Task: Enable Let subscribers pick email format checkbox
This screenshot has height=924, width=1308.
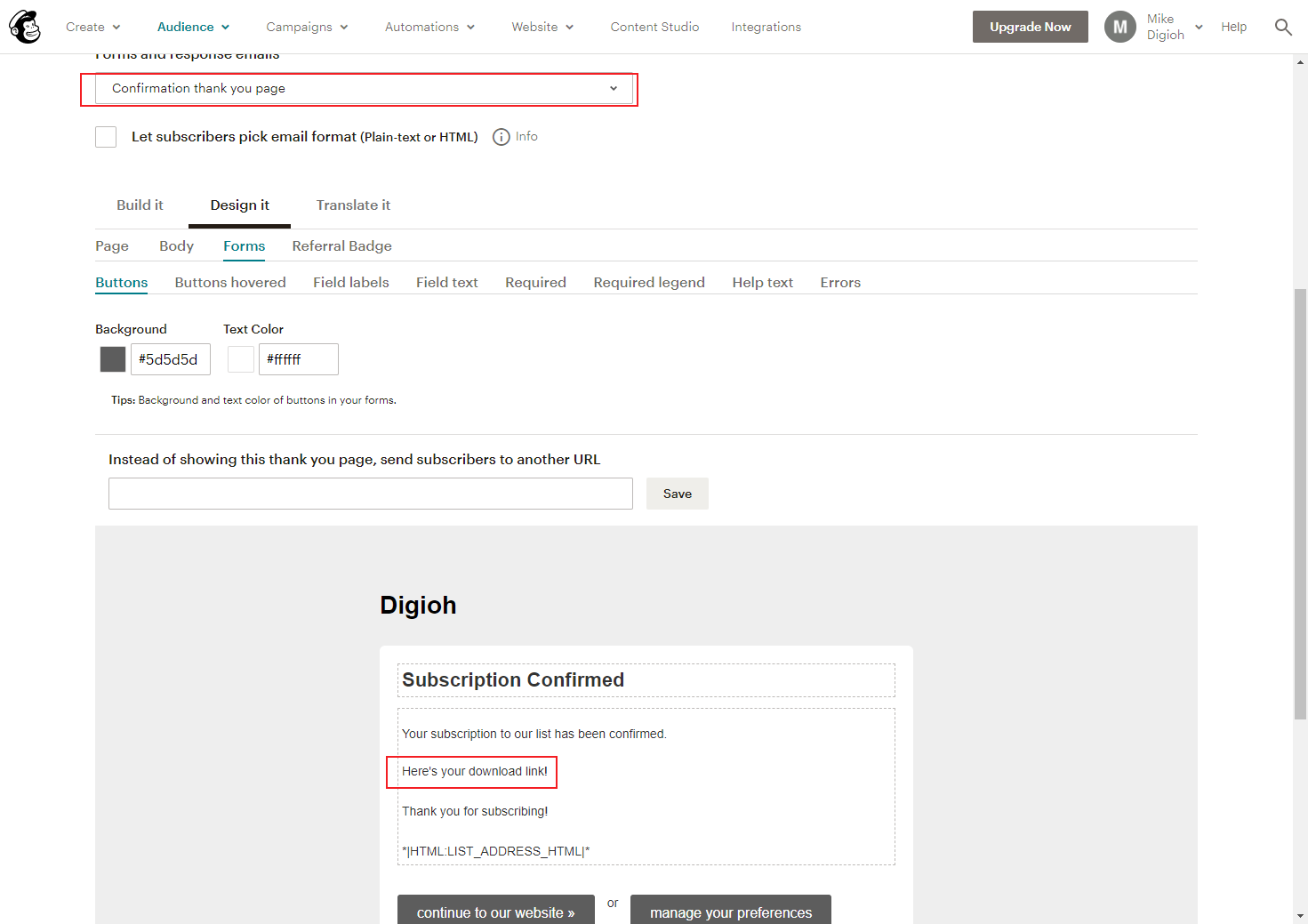Action: [x=106, y=137]
